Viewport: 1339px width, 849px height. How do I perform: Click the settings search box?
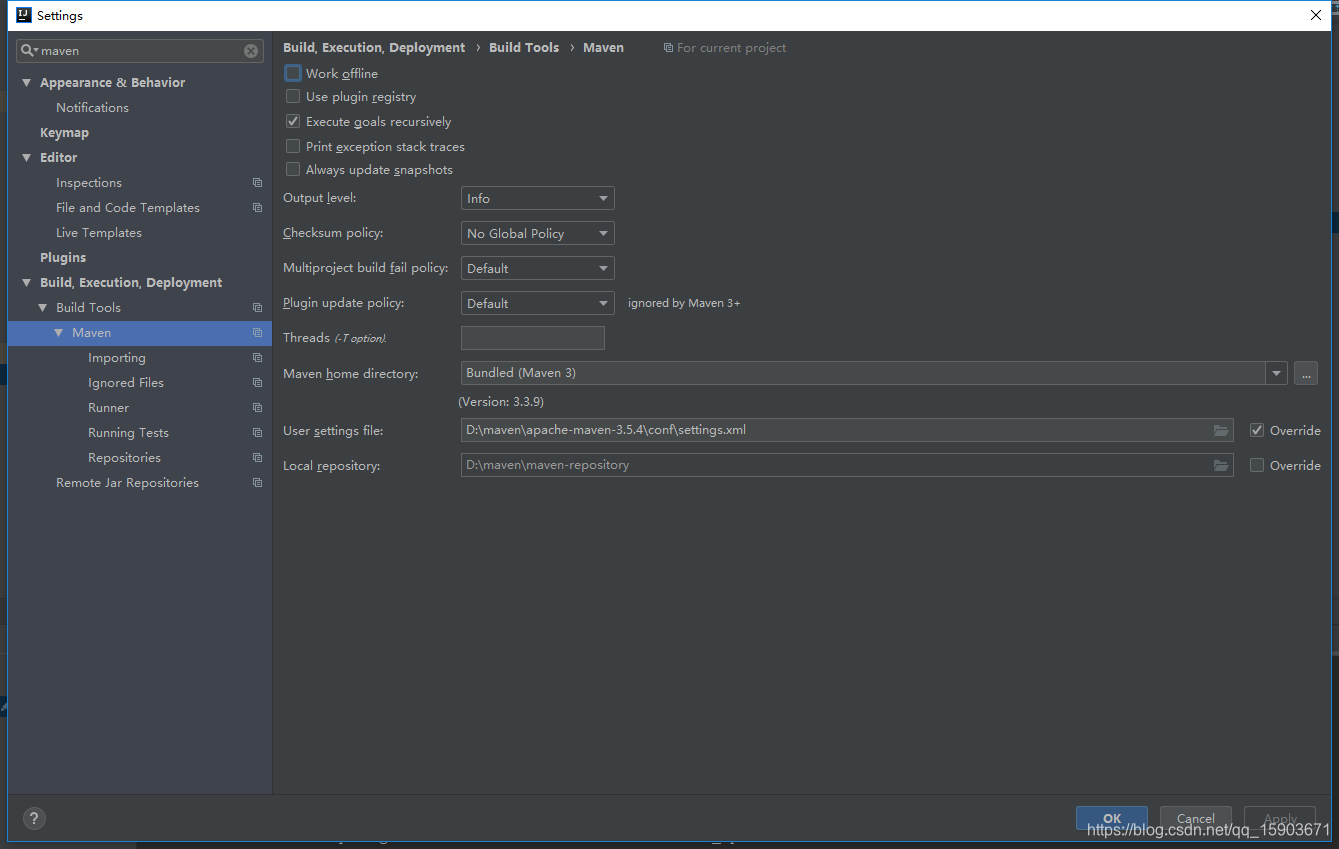click(x=140, y=51)
